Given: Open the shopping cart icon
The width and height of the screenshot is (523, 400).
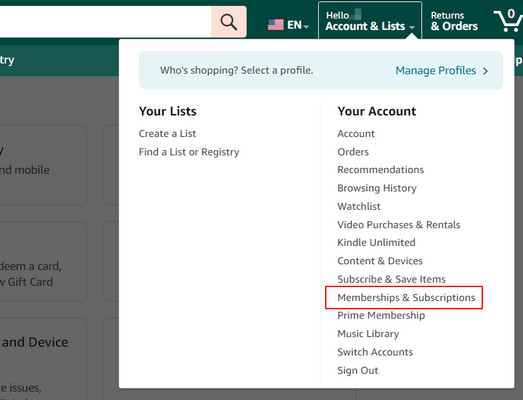Looking at the screenshot, I should (x=508, y=20).
